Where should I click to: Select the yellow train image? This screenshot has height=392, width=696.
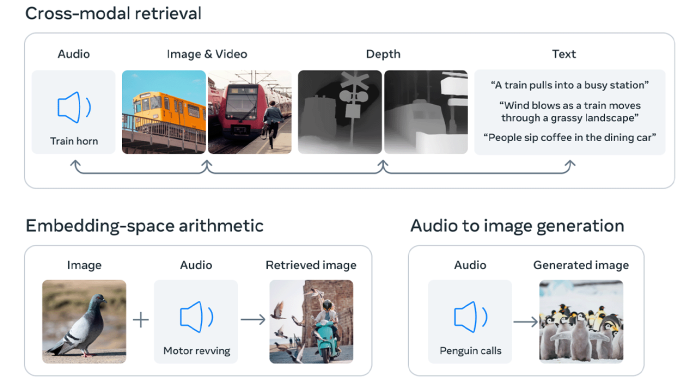(164, 112)
